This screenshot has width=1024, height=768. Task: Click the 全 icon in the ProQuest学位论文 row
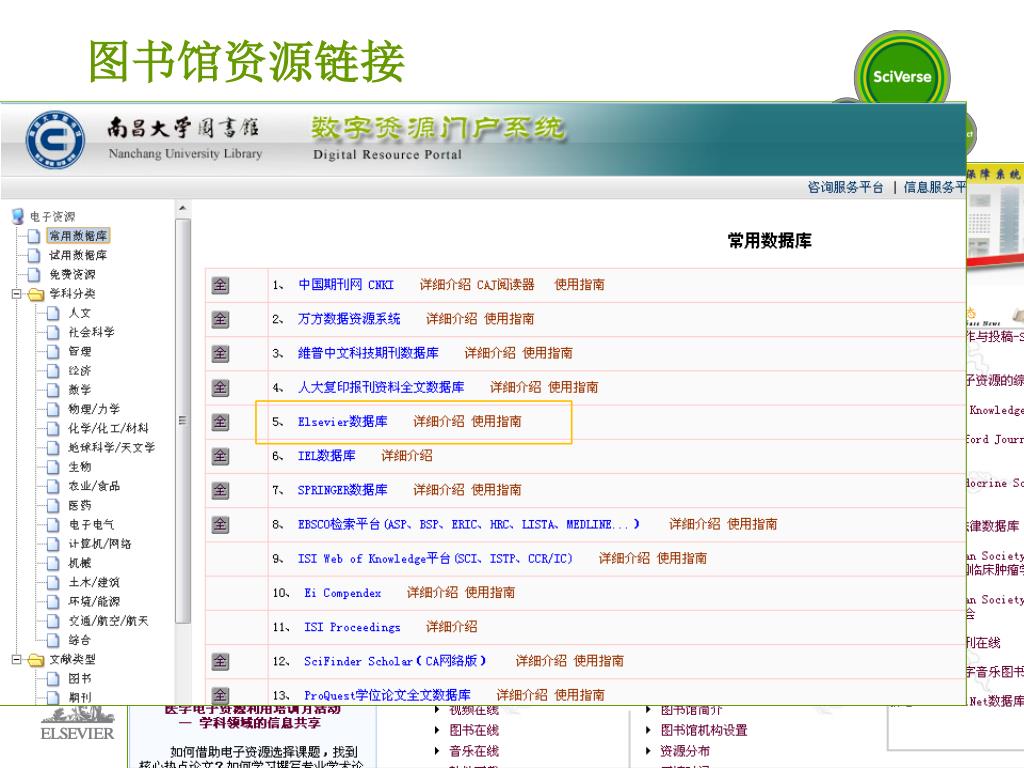coord(220,696)
